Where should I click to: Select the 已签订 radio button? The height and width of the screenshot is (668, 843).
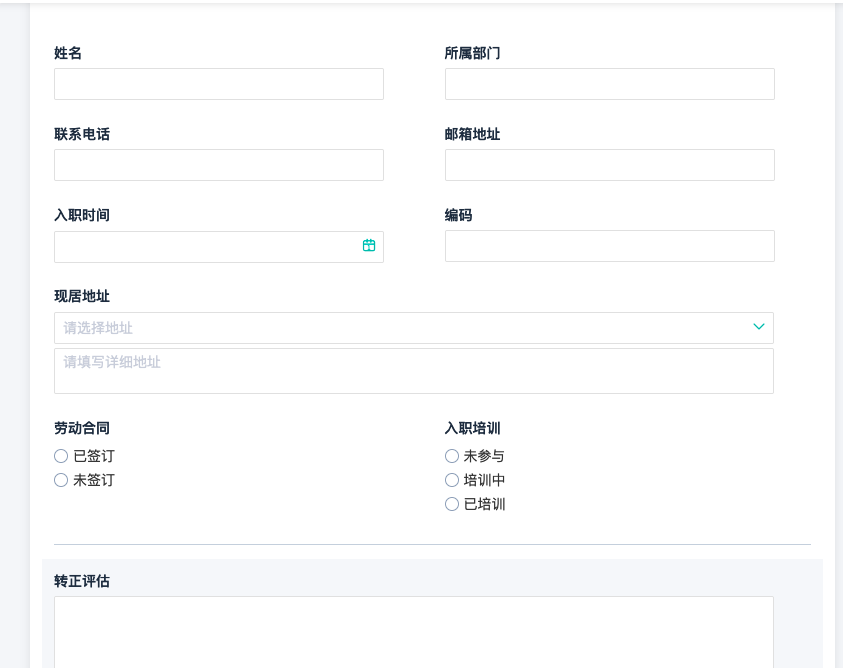61,456
